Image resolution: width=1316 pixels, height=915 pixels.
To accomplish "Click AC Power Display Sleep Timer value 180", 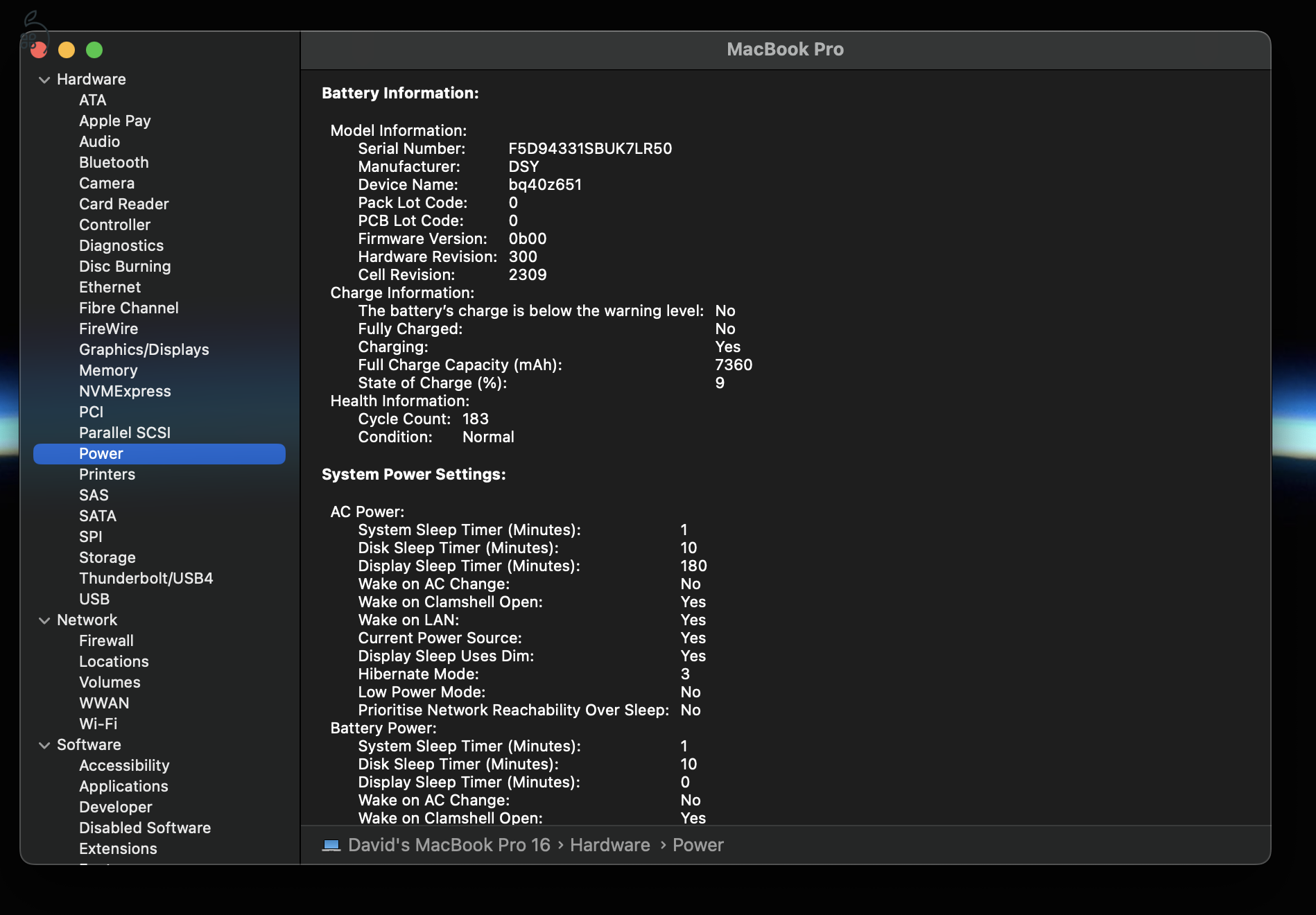I will point(693,566).
